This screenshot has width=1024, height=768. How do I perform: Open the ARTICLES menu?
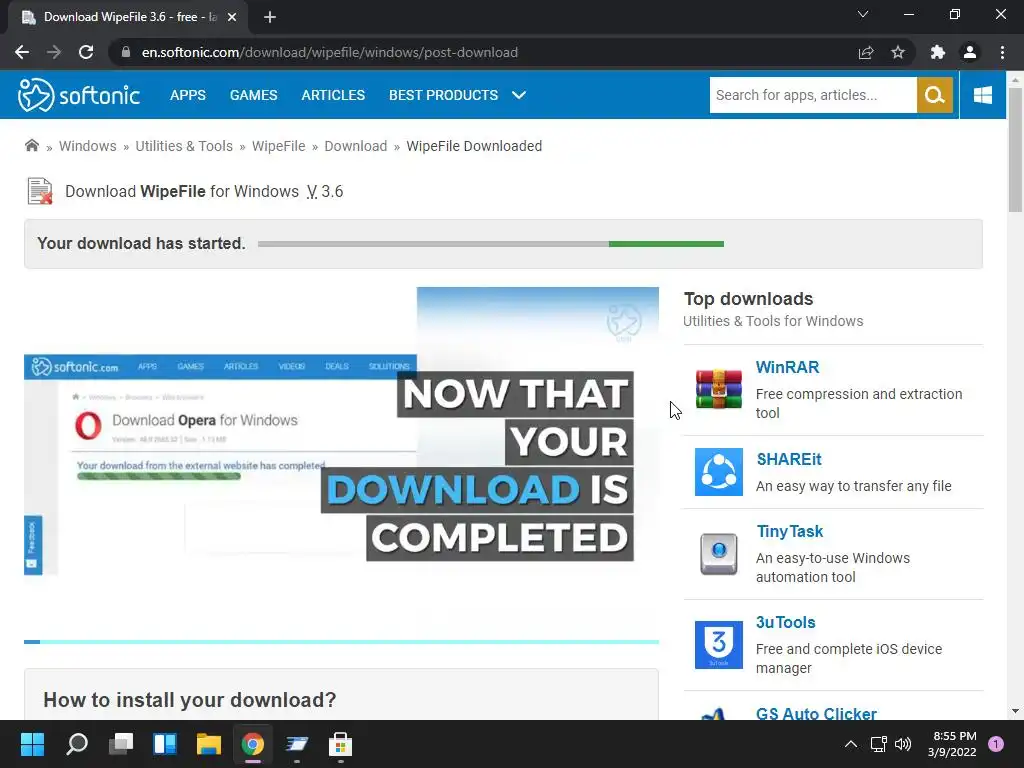333,95
